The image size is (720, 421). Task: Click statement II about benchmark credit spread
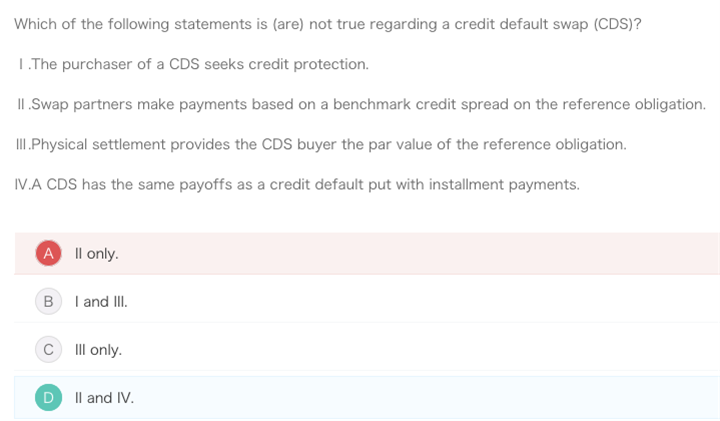[361, 105]
